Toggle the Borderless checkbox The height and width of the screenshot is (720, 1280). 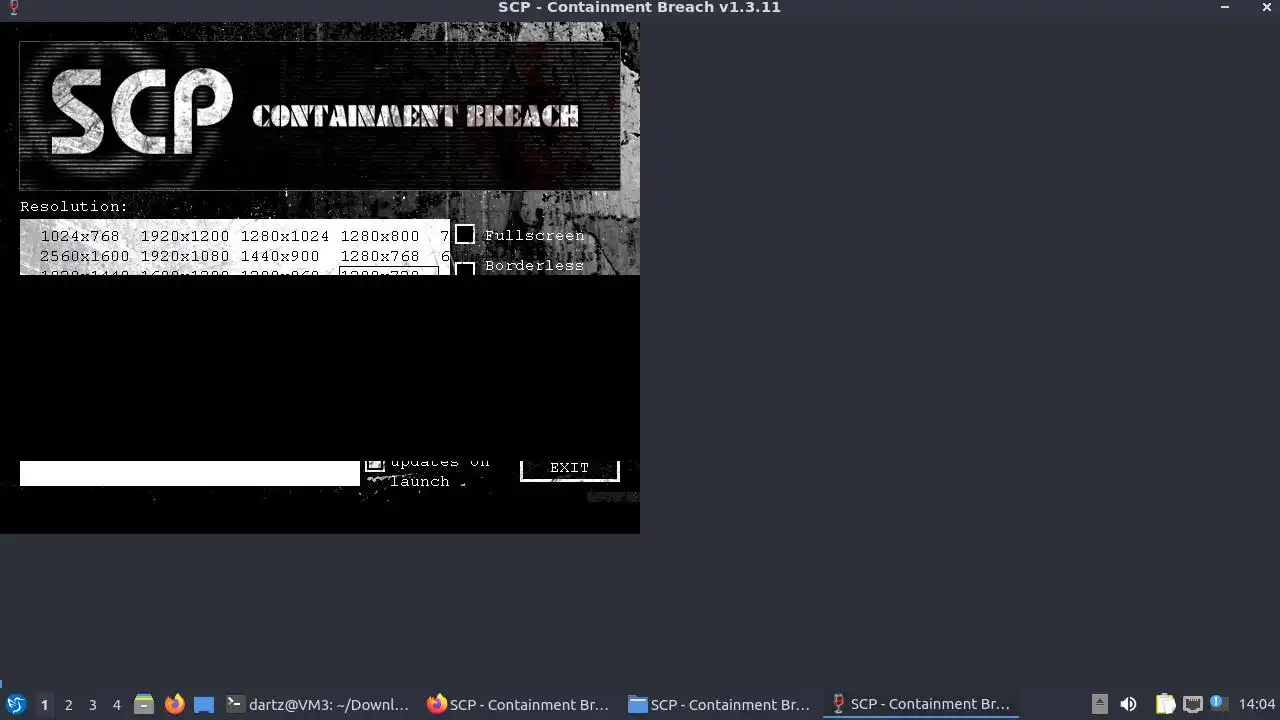click(465, 268)
